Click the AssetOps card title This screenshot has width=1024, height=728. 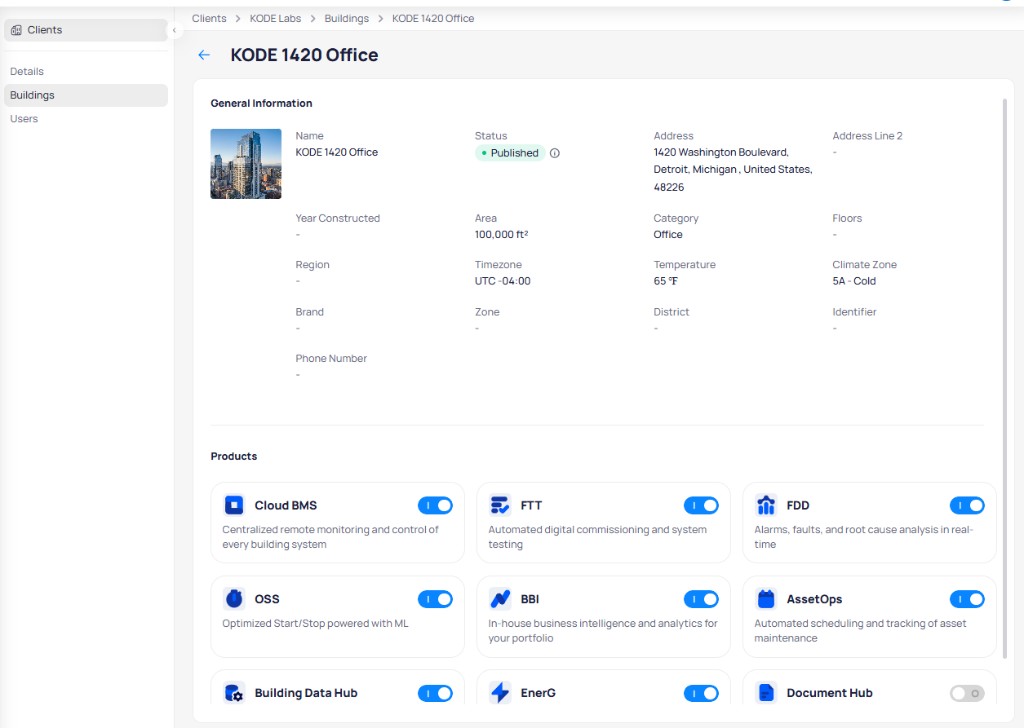pyautogui.click(x=814, y=599)
